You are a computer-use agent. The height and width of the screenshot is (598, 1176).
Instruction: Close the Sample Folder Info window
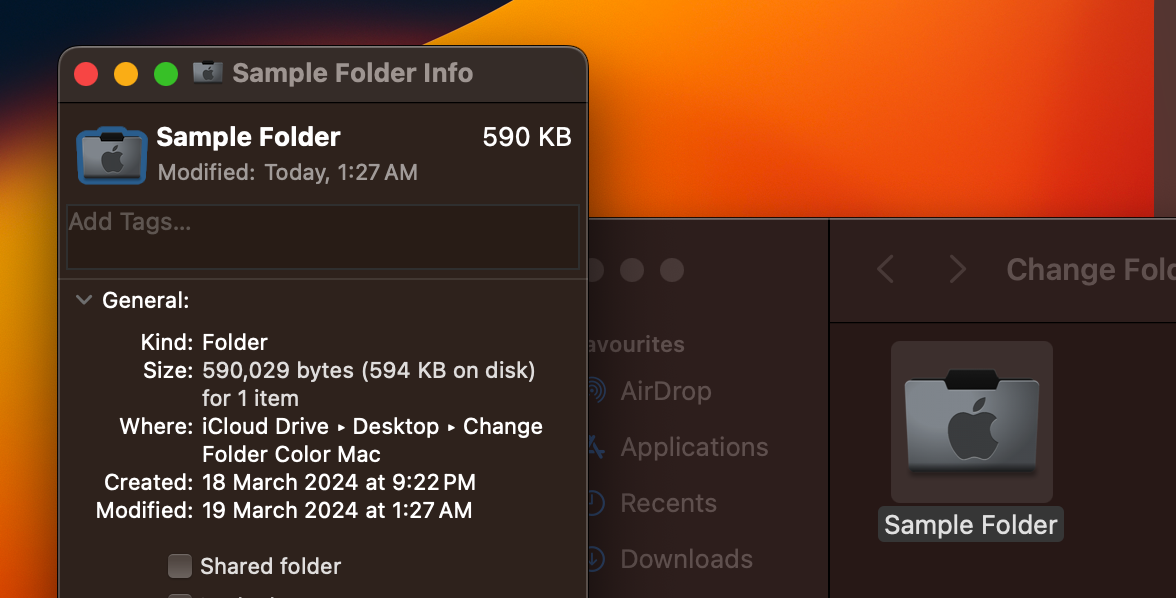(86, 73)
